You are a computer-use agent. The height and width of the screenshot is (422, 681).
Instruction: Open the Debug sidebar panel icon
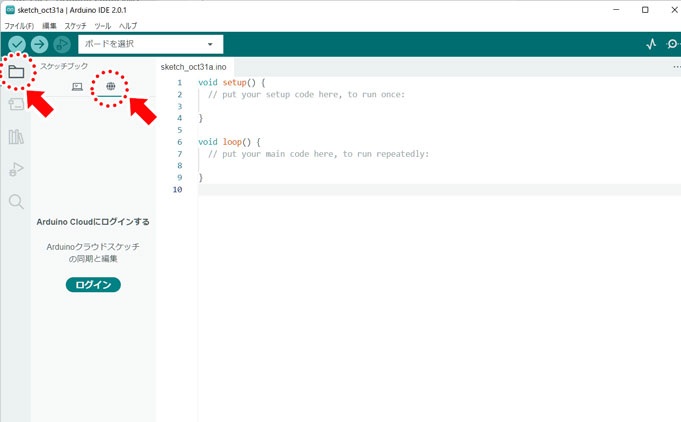pyautogui.click(x=16, y=169)
